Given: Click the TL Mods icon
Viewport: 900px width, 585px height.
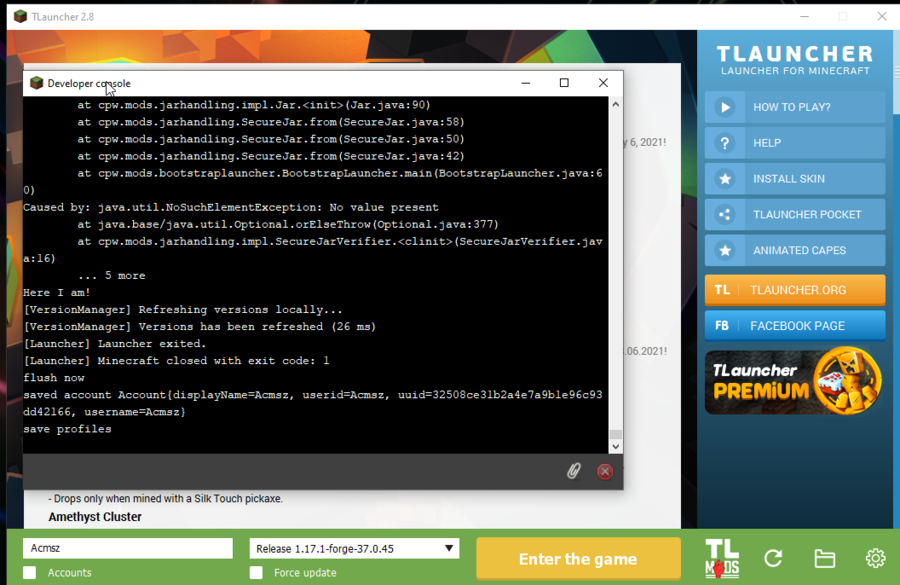Looking at the screenshot, I should (x=721, y=559).
